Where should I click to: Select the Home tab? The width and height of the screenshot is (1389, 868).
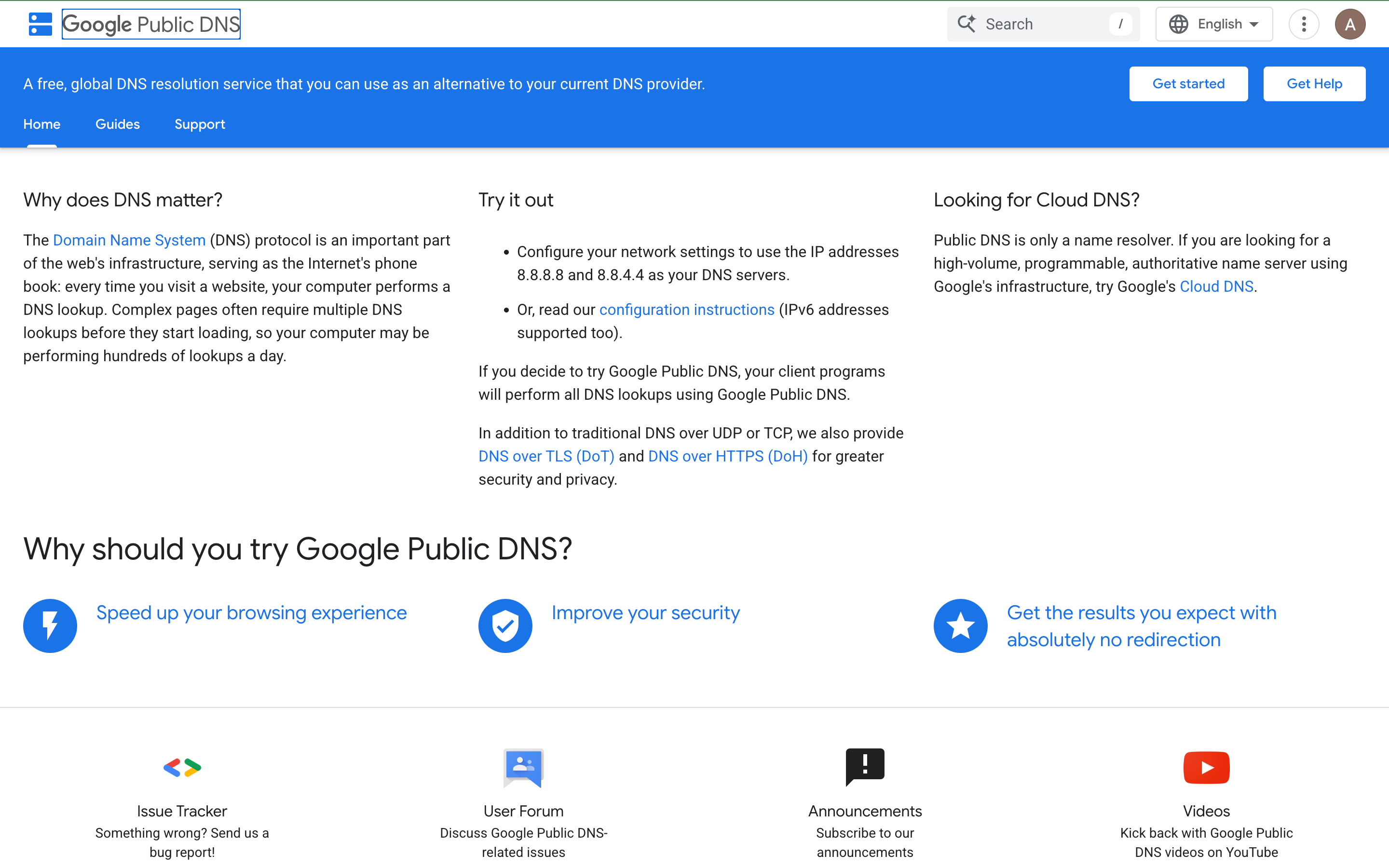pos(42,124)
